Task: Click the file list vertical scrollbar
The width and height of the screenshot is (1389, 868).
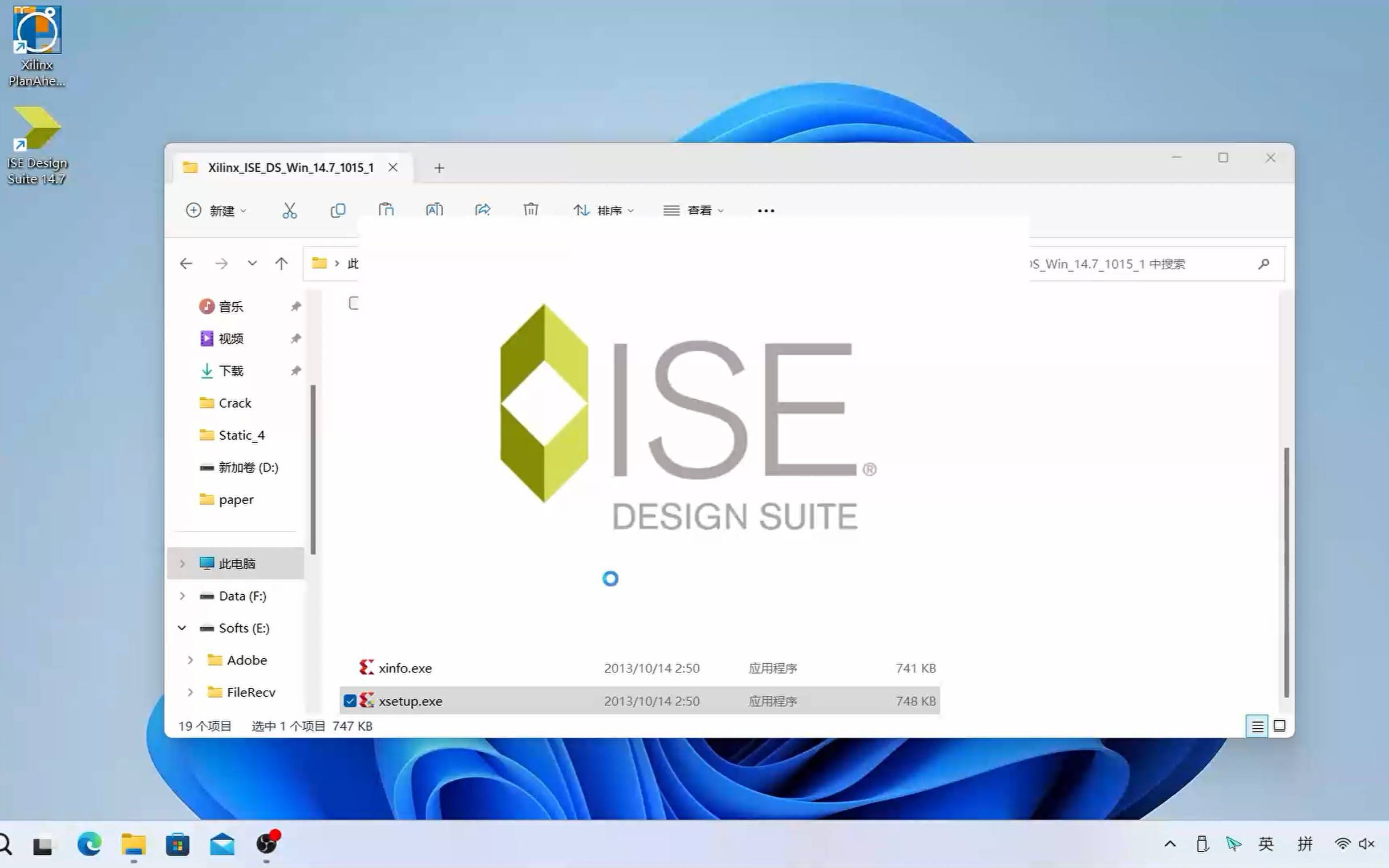Action: tap(1286, 572)
